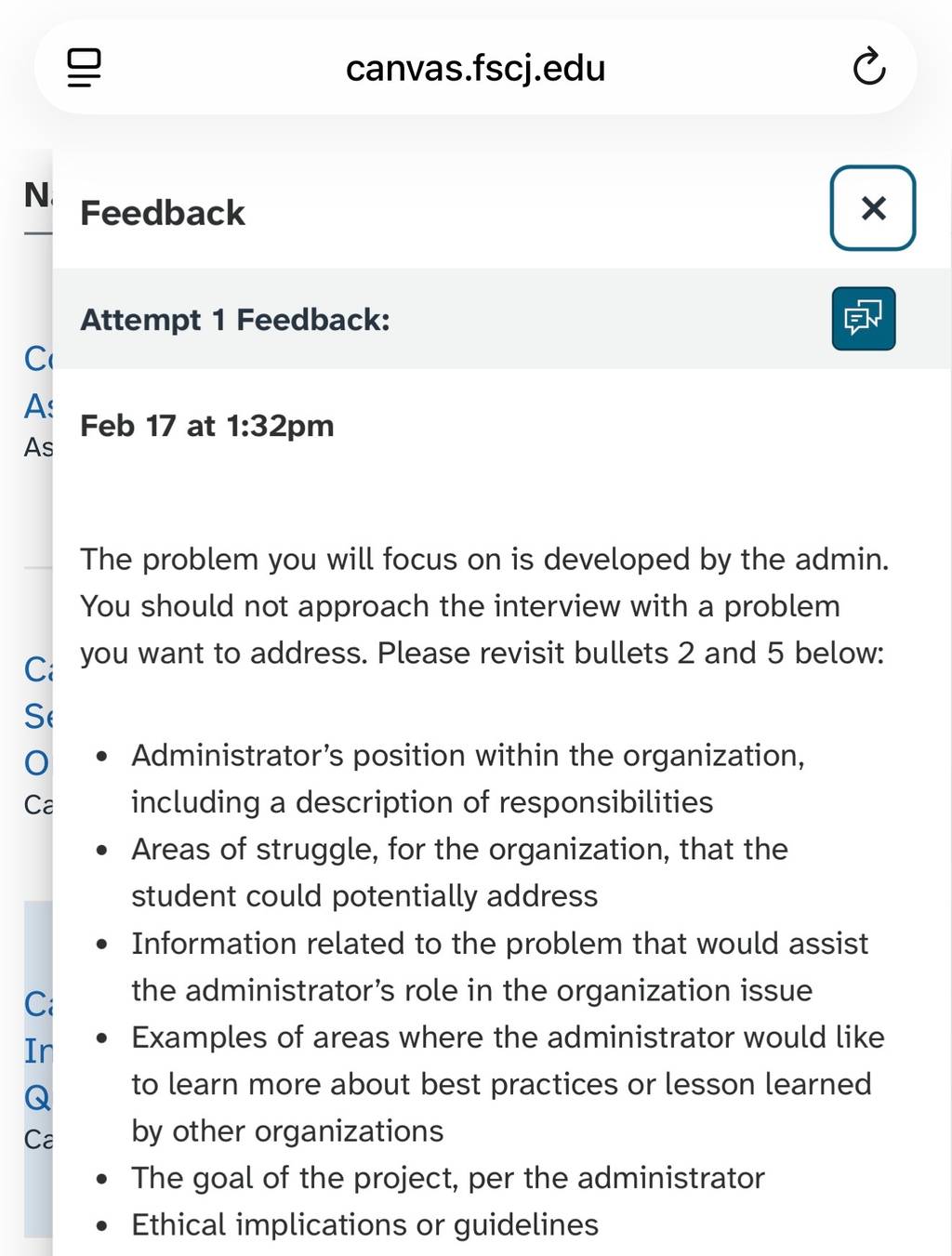The image size is (952, 1256).
Task: Select the Information related to the problem bullet
Action: [x=499, y=967]
